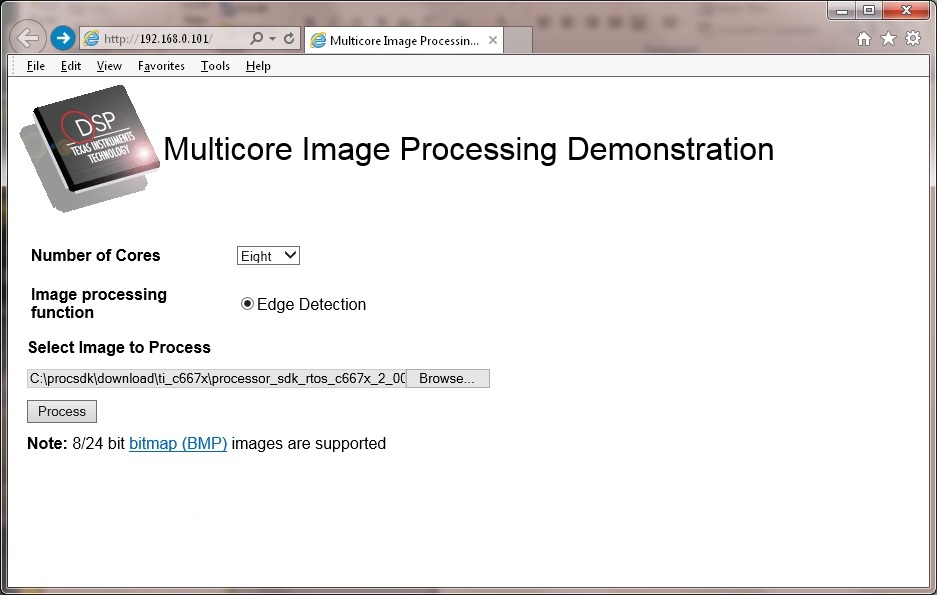Select the Edge Detection radio button
Screen dimensions: 937x595
tap(247, 303)
